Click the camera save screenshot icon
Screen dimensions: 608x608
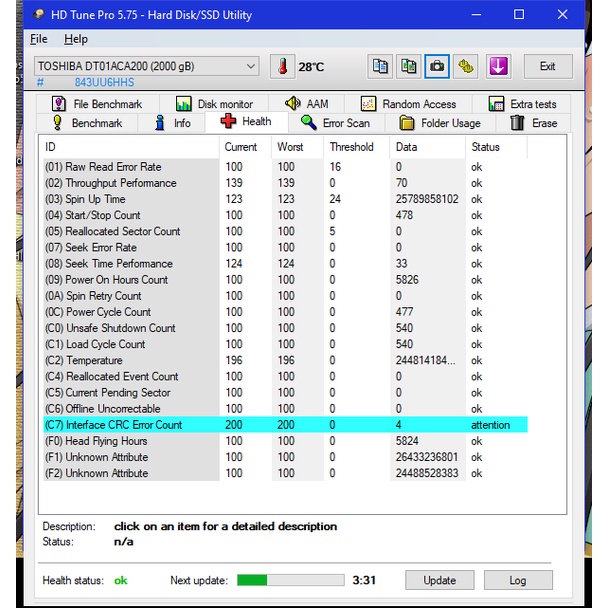click(x=437, y=66)
